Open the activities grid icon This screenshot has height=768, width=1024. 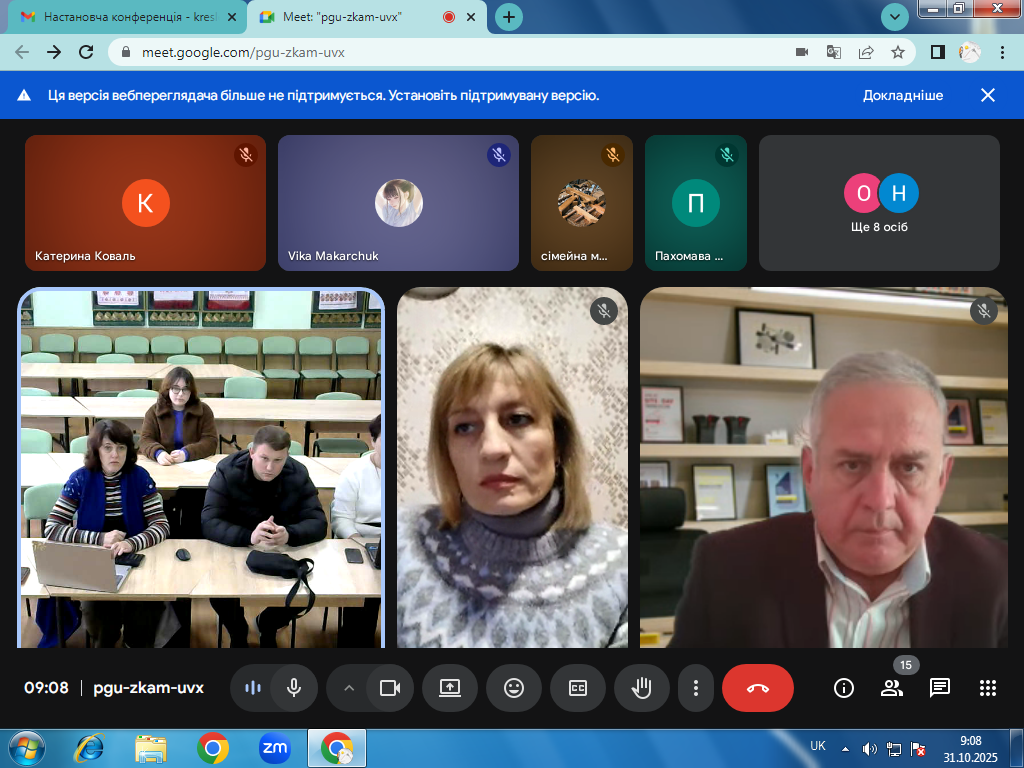tap(988, 688)
